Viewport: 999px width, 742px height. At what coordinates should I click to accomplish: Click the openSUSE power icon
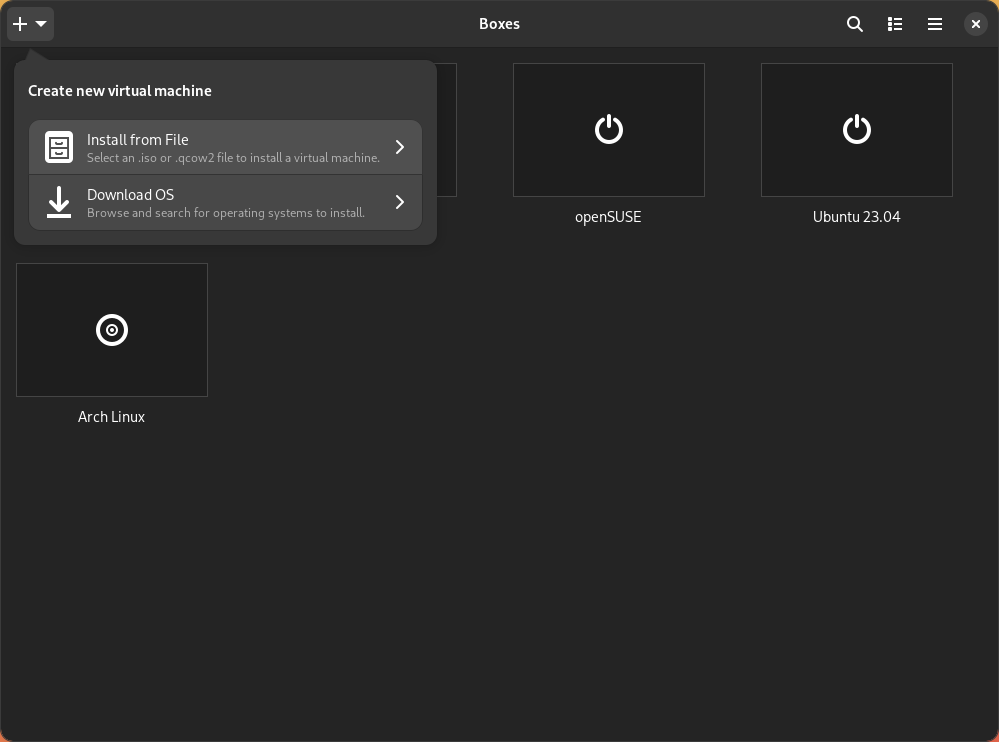coord(608,129)
